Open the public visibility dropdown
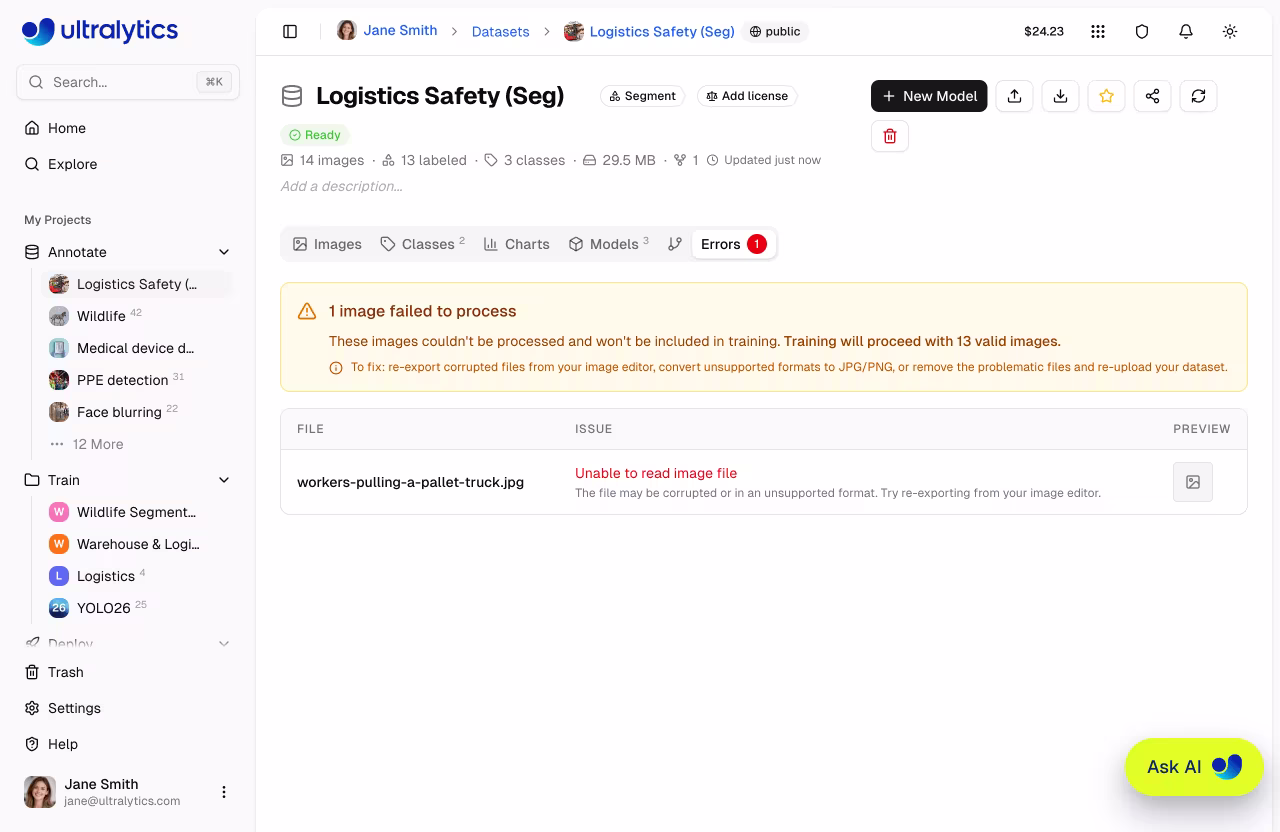 coord(776,31)
